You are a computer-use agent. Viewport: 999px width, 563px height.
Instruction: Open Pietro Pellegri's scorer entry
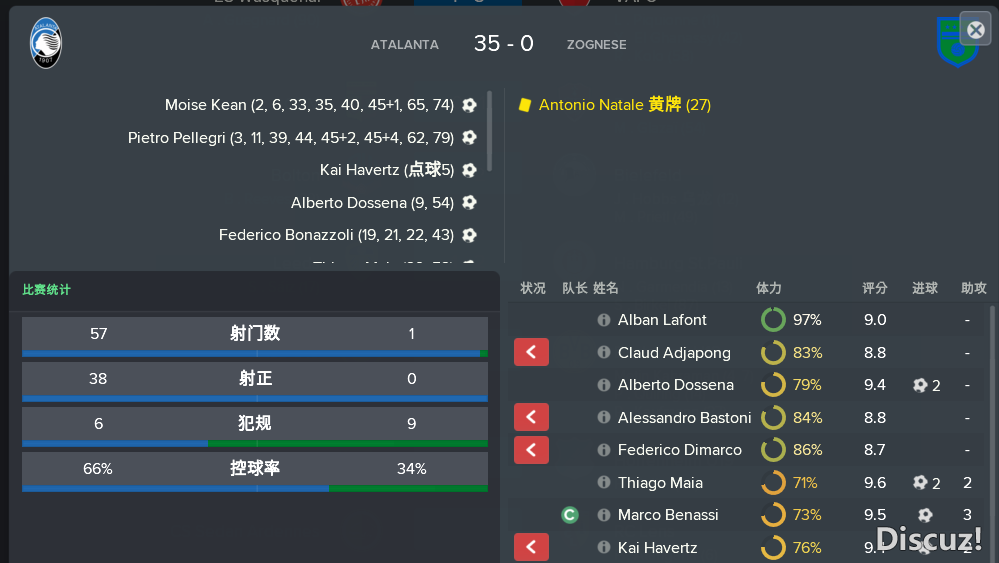click(291, 138)
